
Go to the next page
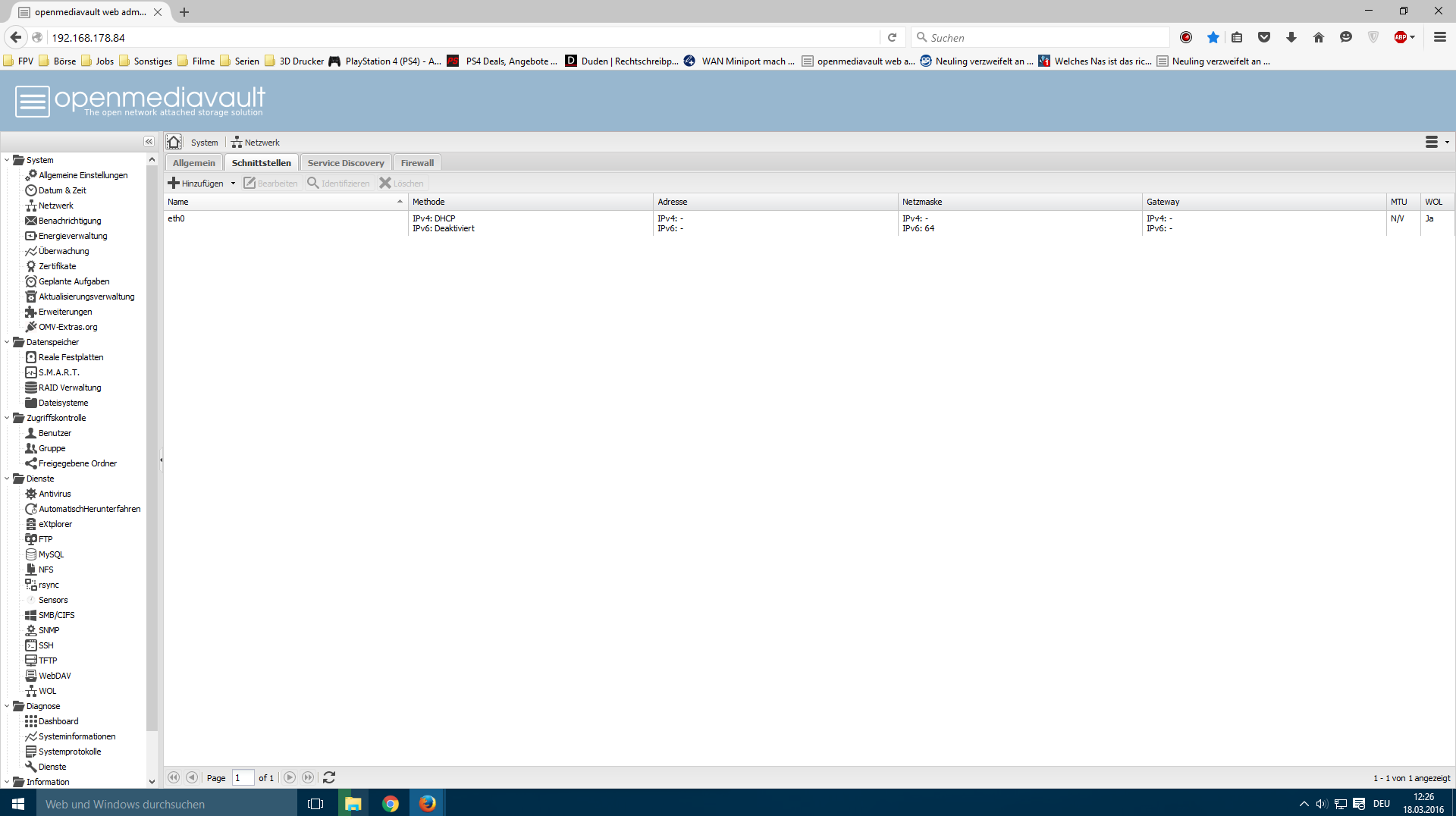tap(290, 777)
